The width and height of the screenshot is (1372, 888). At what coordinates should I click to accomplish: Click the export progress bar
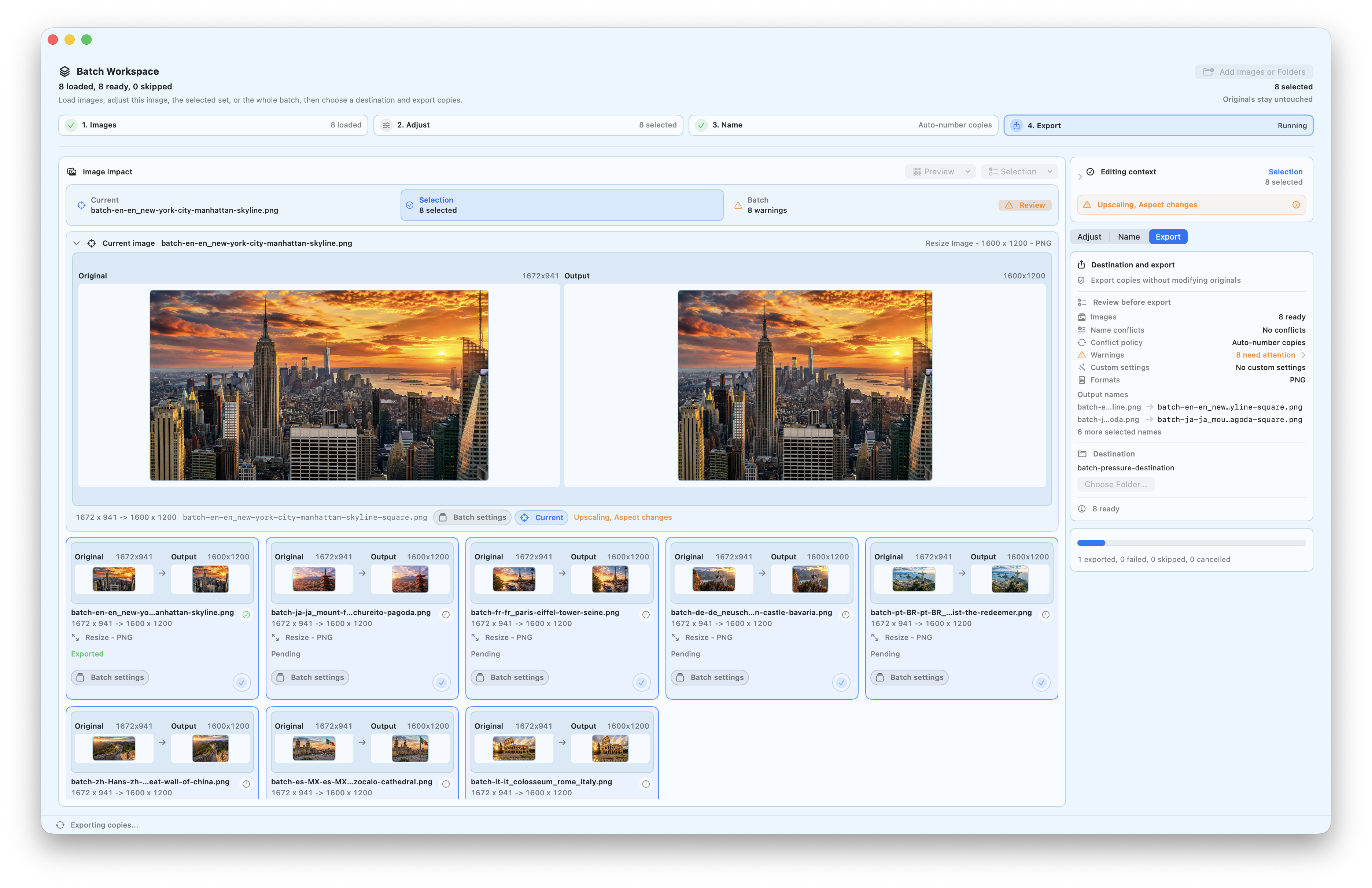(1191, 543)
